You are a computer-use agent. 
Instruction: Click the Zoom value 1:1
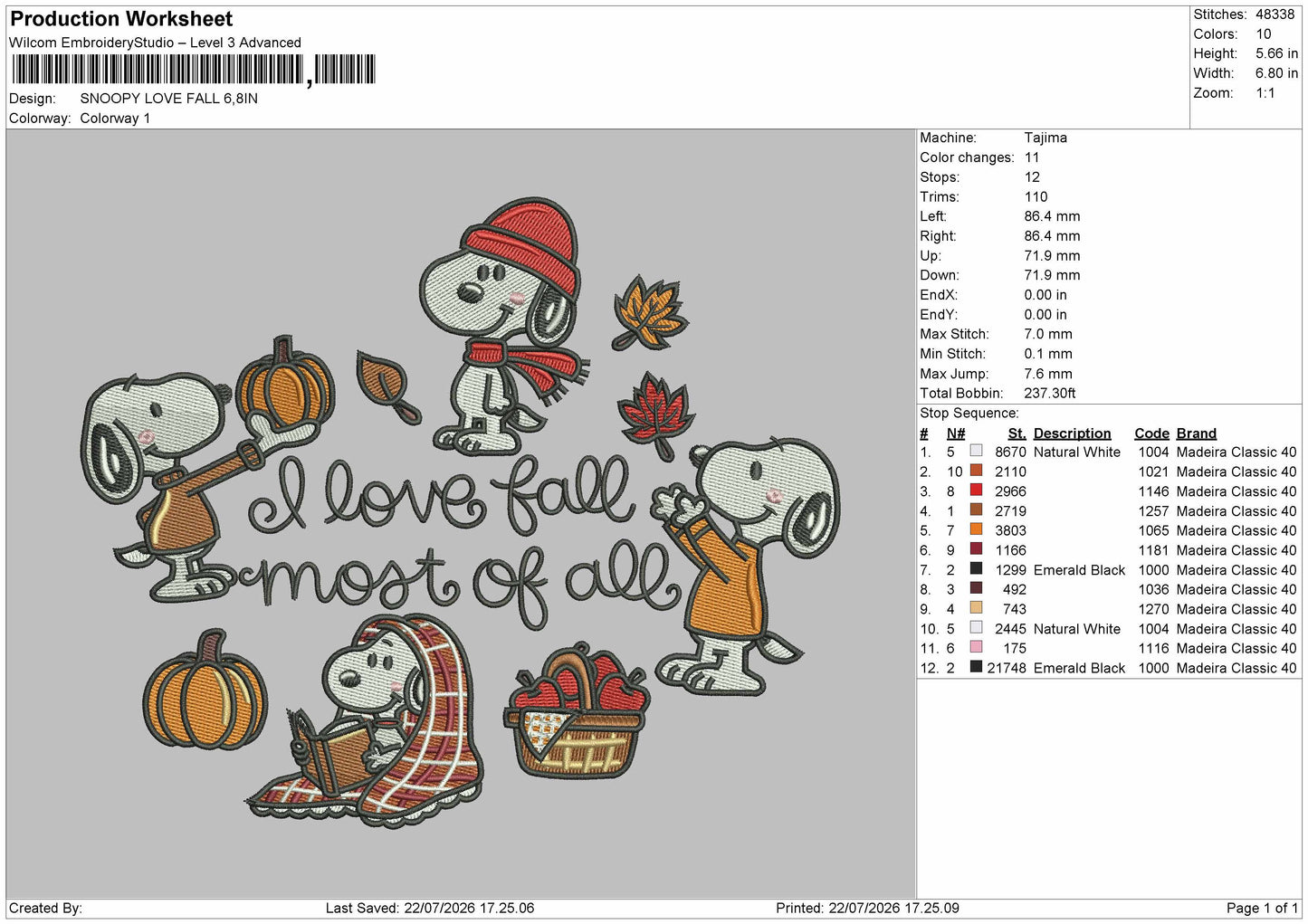pyautogui.click(x=1265, y=93)
